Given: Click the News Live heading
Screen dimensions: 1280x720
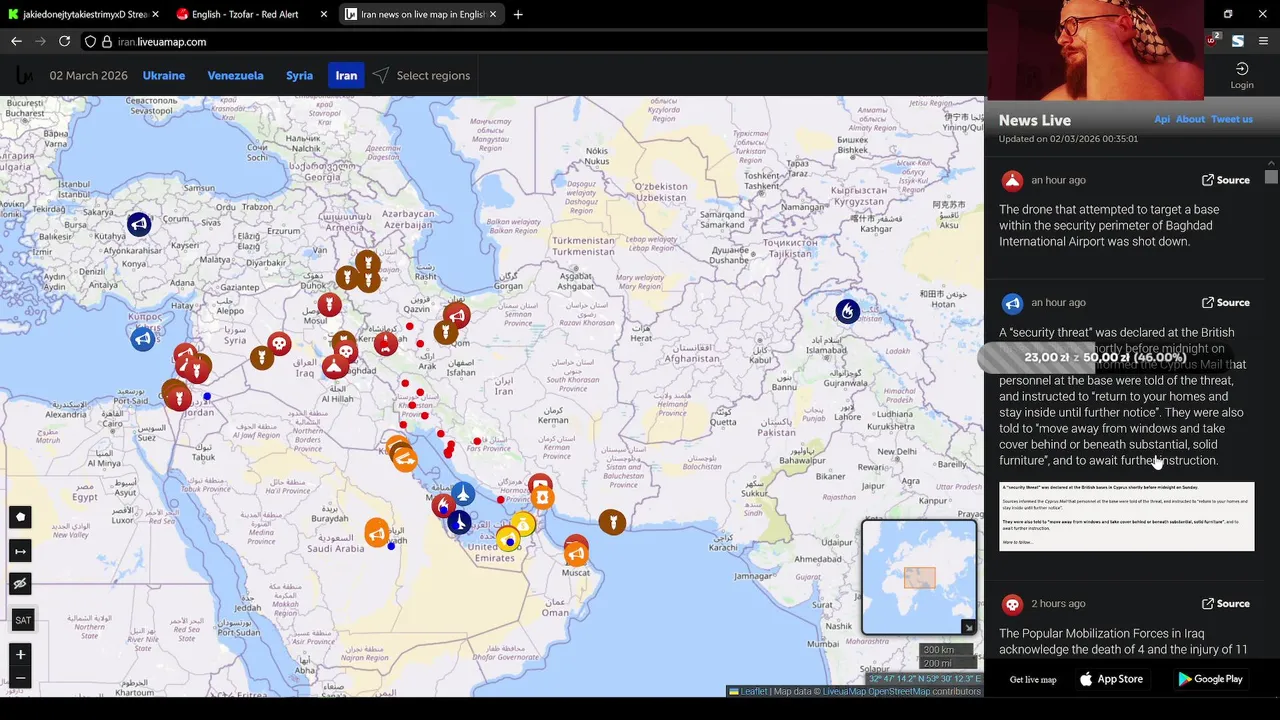Looking at the screenshot, I should tap(1034, 120).
